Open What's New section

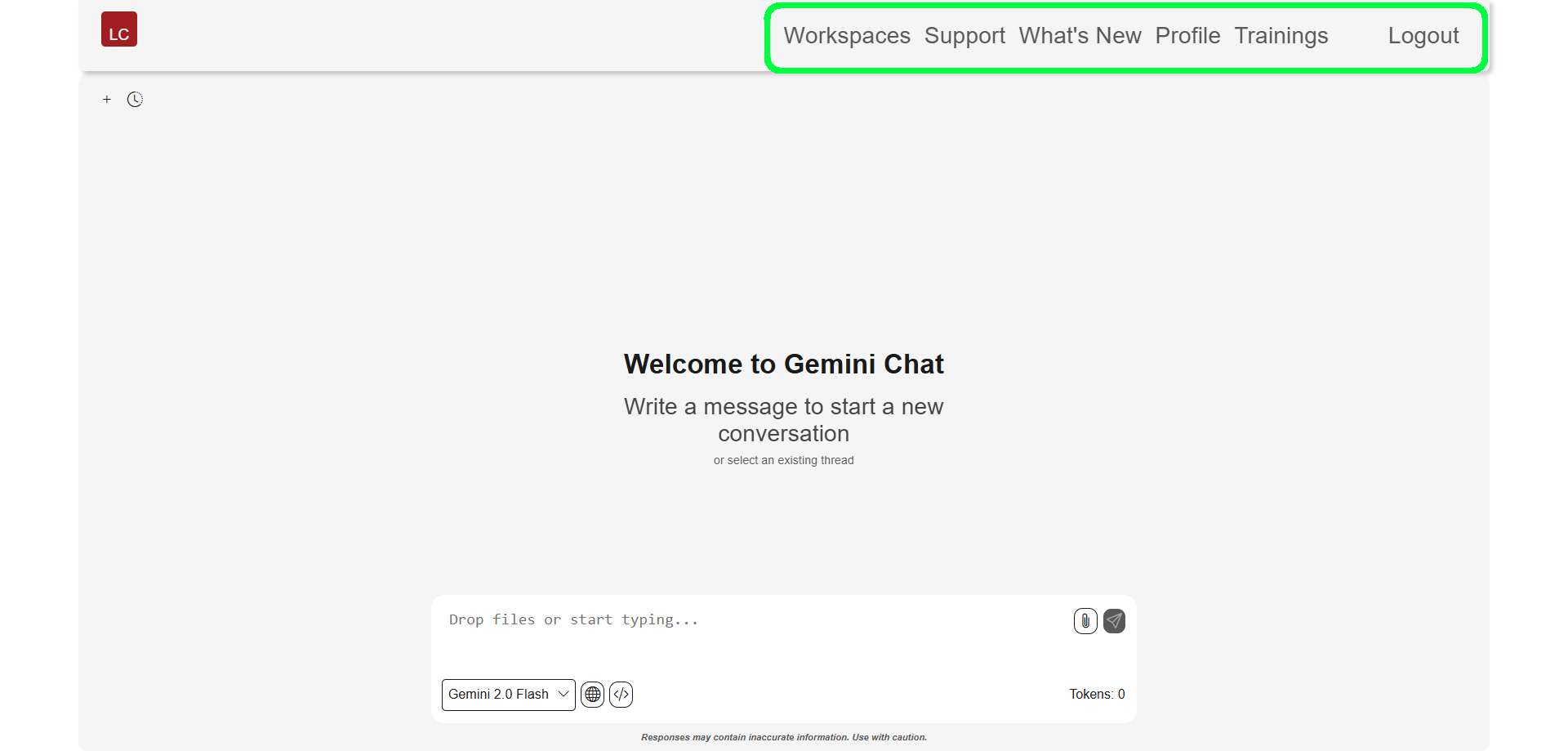pos(1080,36)
